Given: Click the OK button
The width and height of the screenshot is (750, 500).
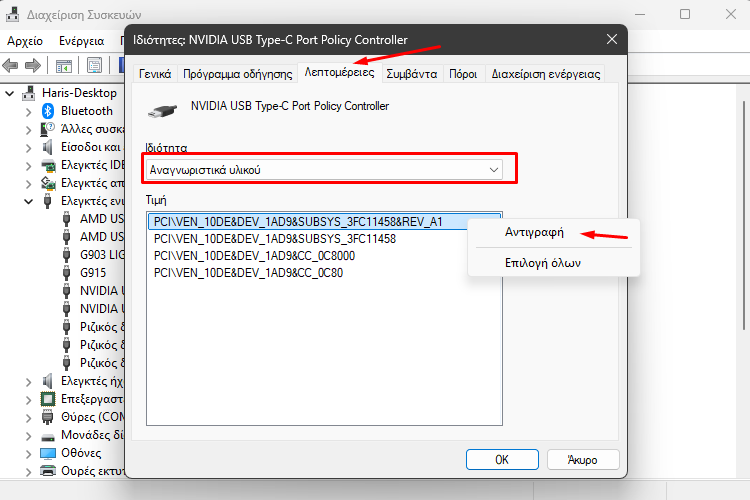Looking at the screenshot, I should pyautogui.click(x=502, y=460).
